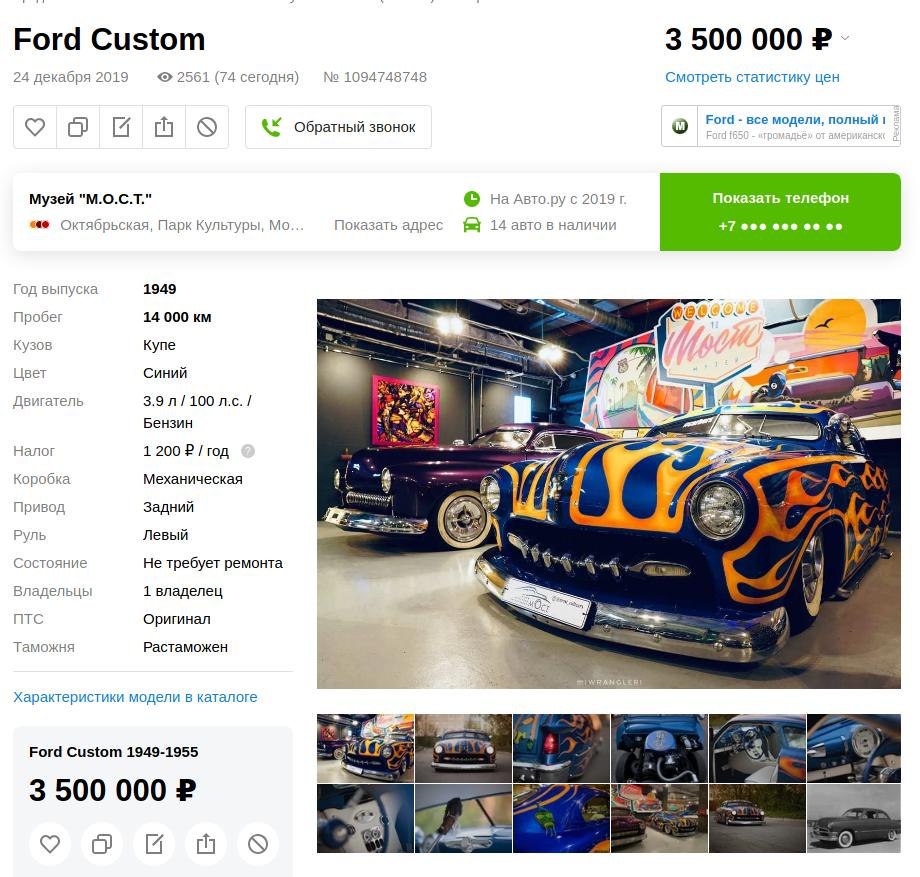This screenshot has width=920, height=877.
Task: Open the top note (pencil) icon
Action: tap(121, 127)
